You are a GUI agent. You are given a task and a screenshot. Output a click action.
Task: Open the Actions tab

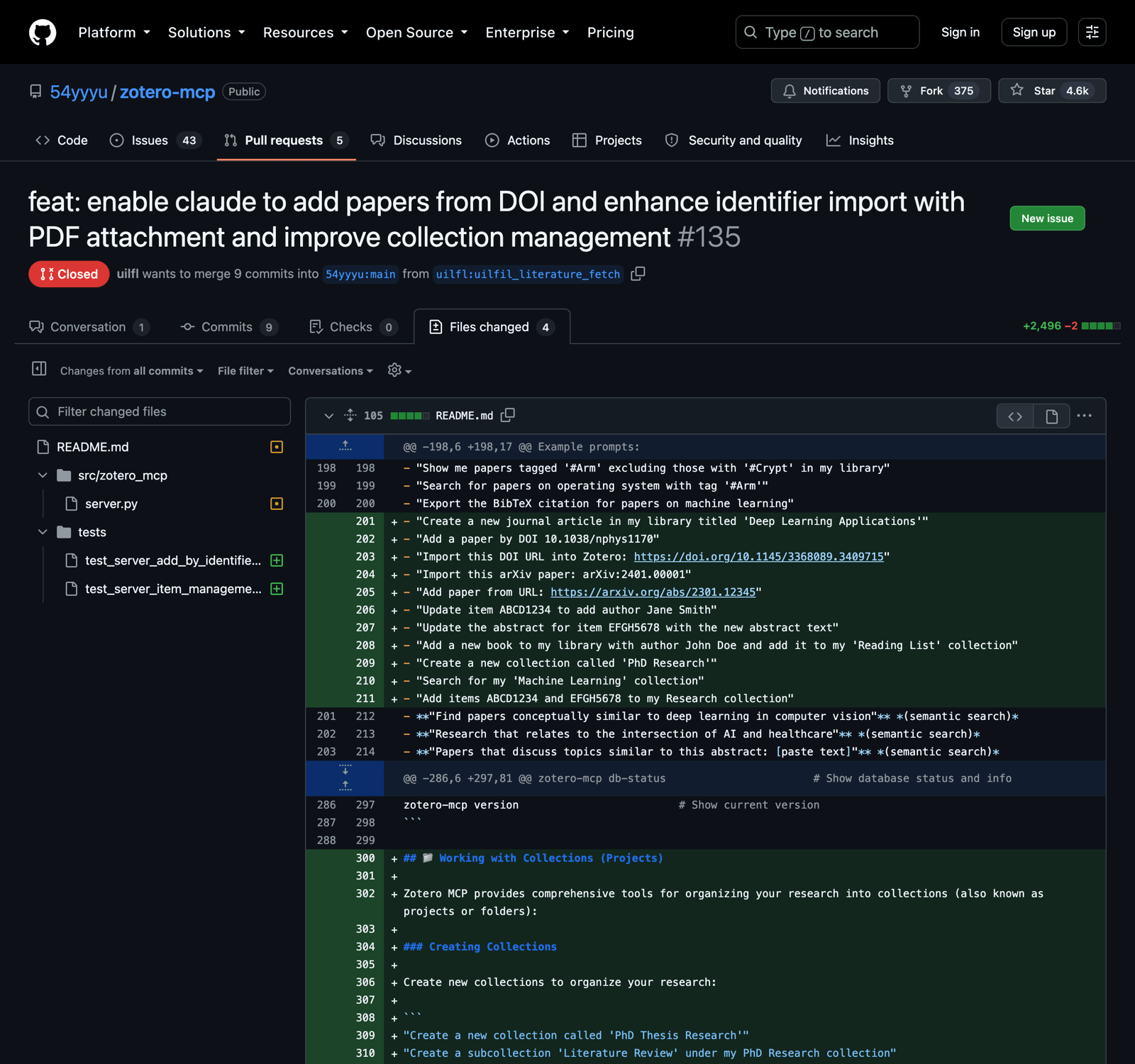(517, 140)
